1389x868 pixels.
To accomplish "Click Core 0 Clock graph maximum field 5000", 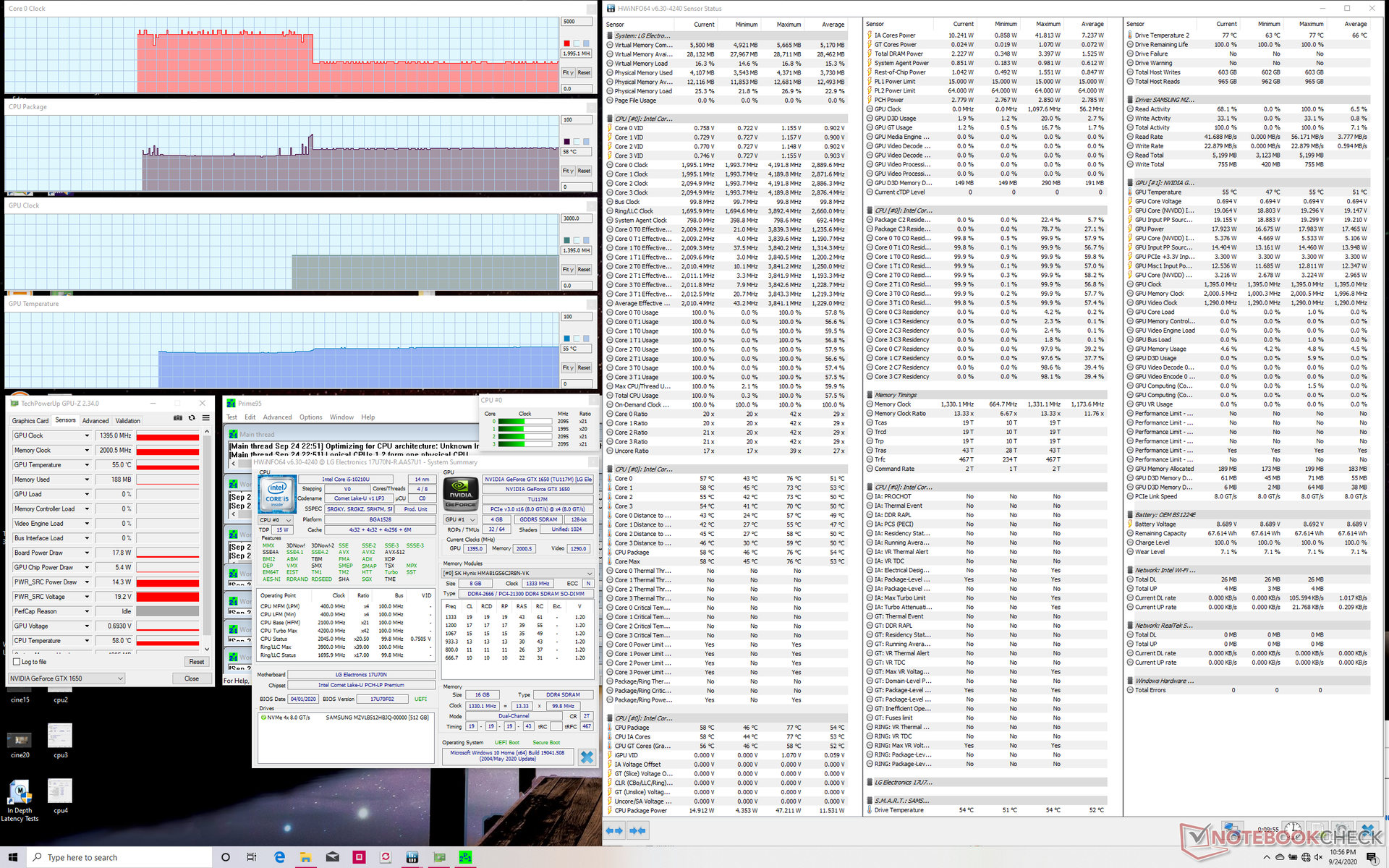I will [577, 22].
